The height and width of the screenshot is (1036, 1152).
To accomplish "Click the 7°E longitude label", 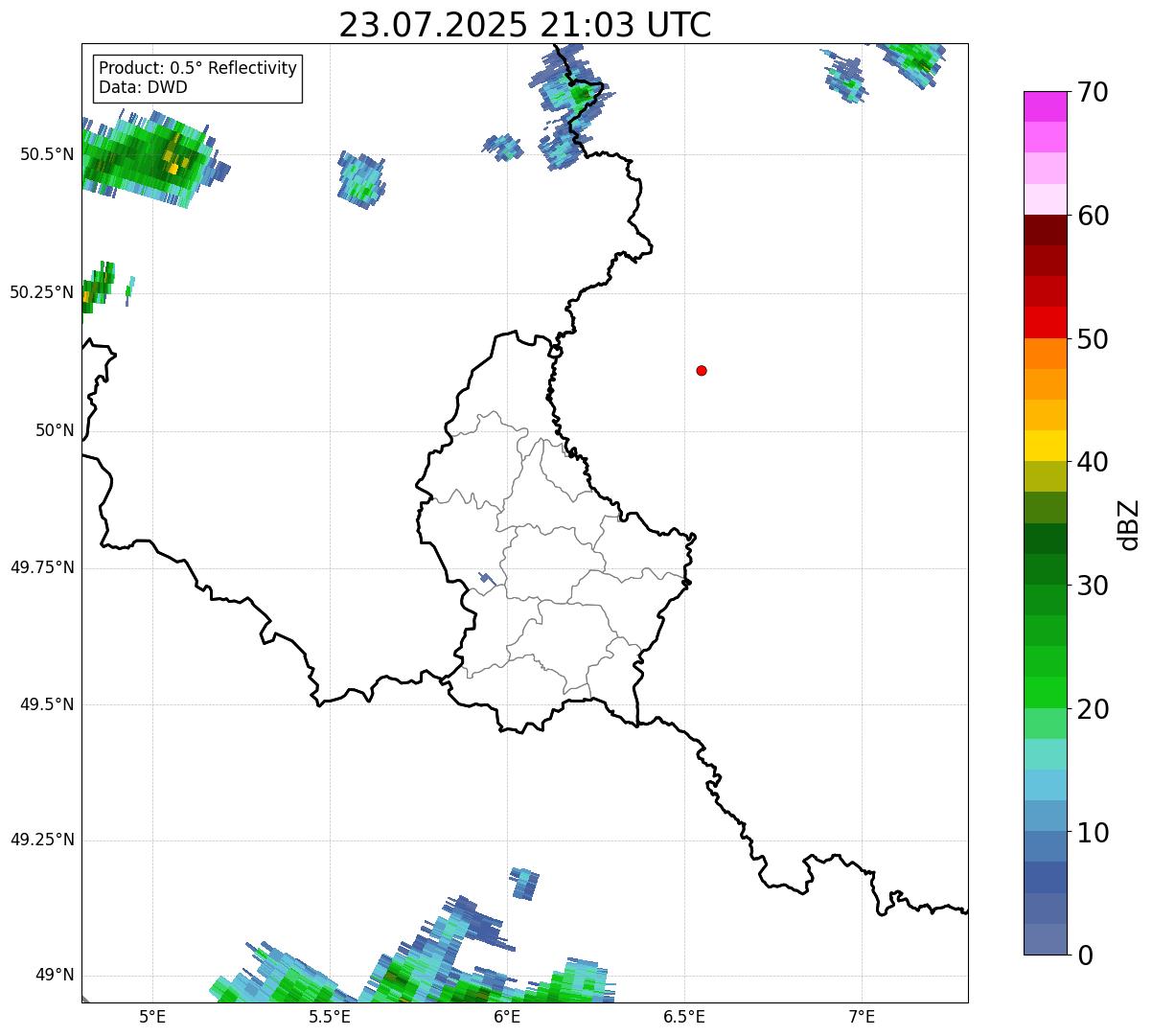I will point(862,1017).
